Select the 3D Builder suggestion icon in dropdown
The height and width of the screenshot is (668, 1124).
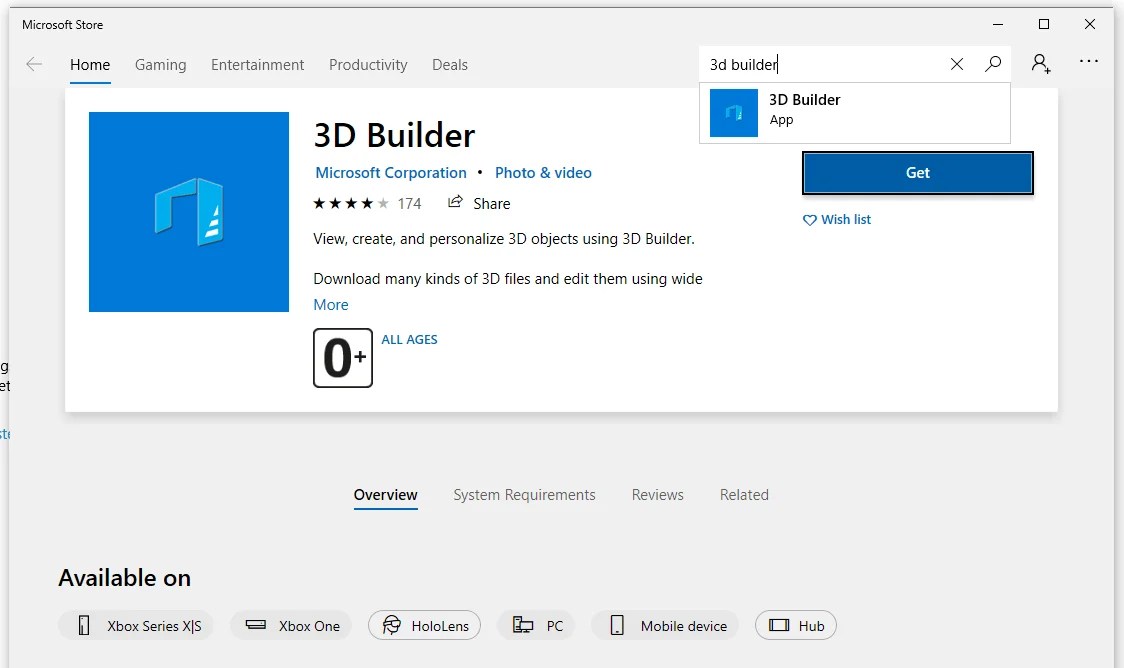733,113
